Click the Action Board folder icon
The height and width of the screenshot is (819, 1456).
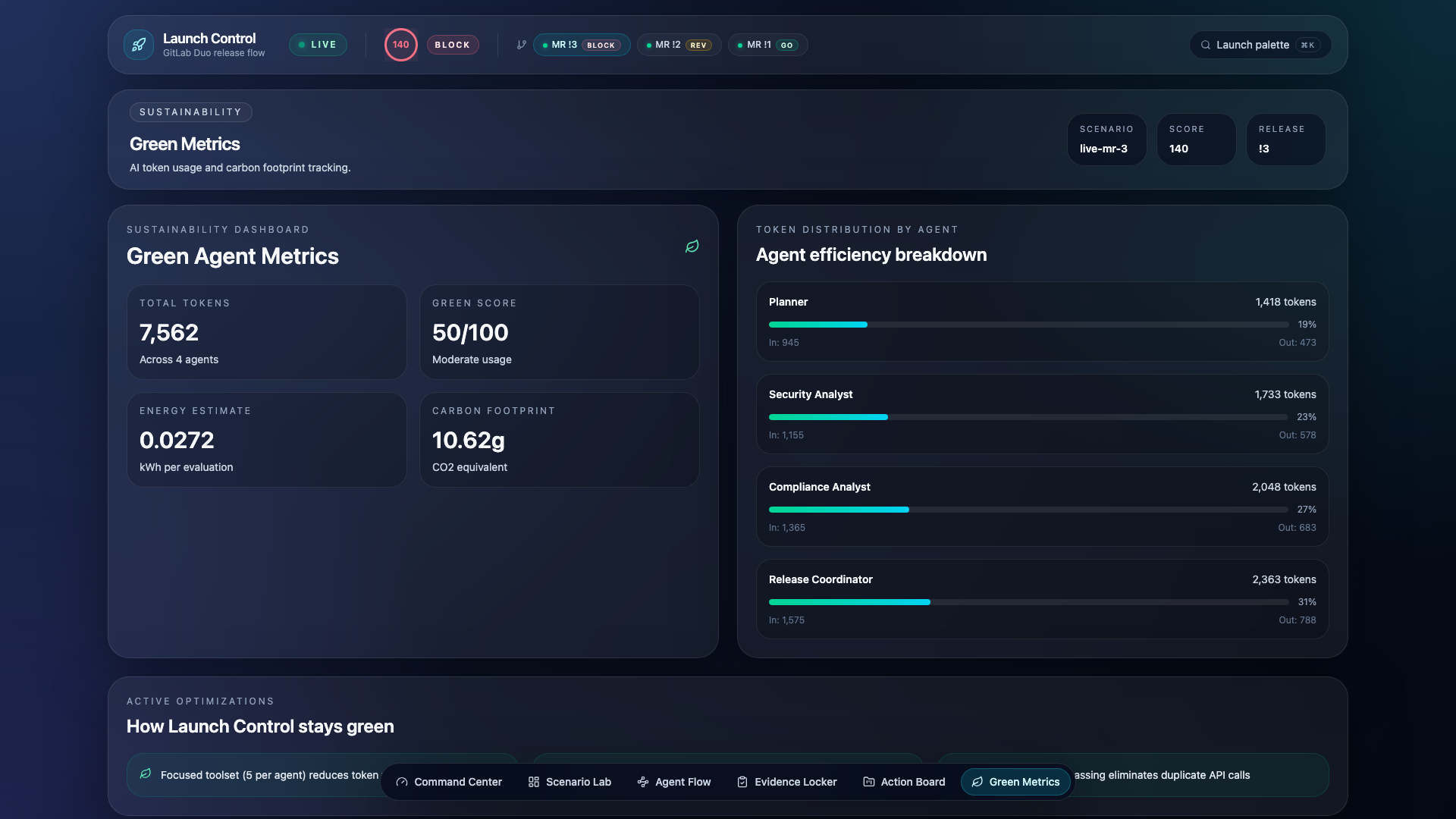pos(869,782)
